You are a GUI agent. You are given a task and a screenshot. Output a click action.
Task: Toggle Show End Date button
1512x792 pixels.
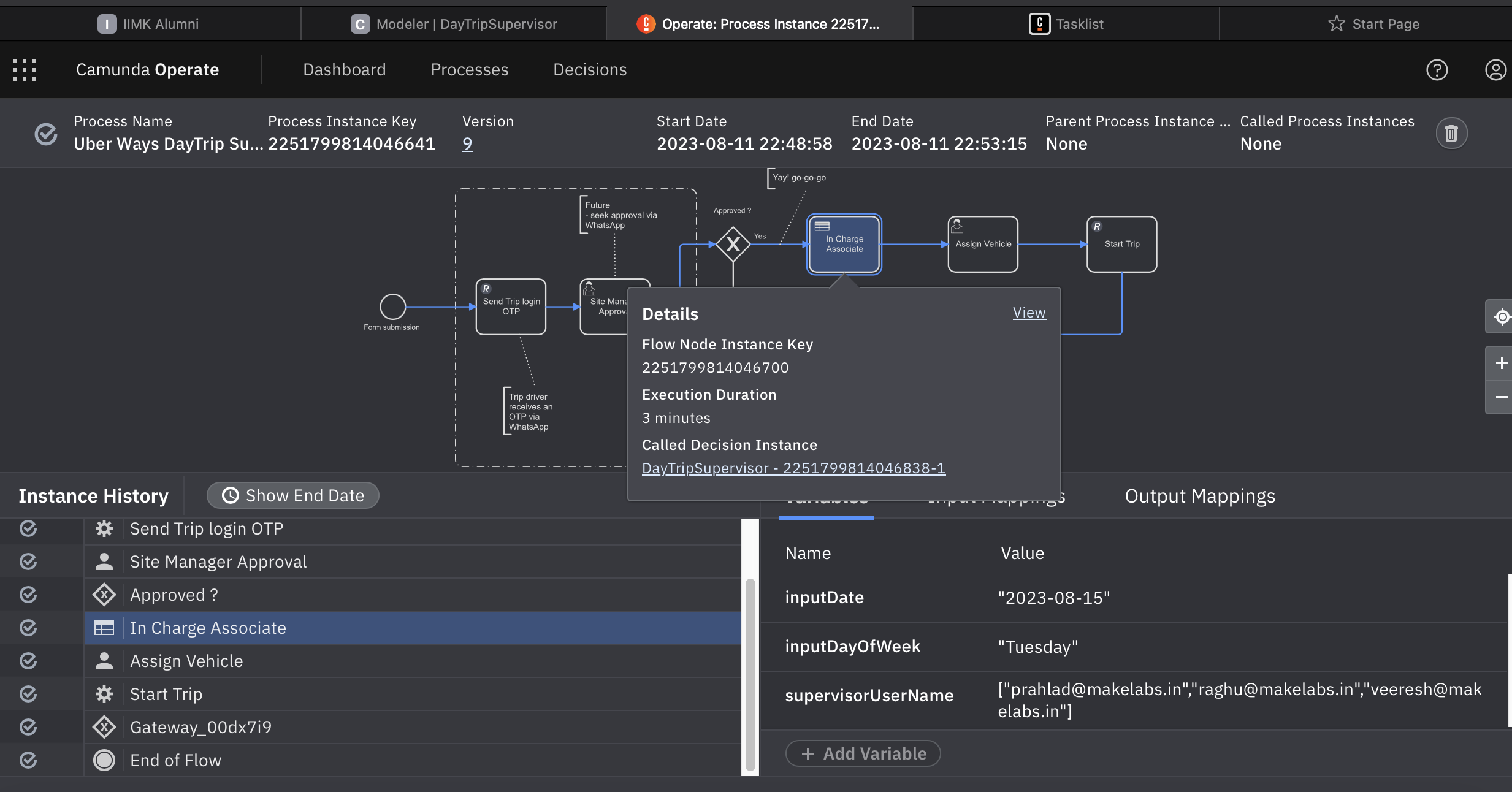[293, 495]
